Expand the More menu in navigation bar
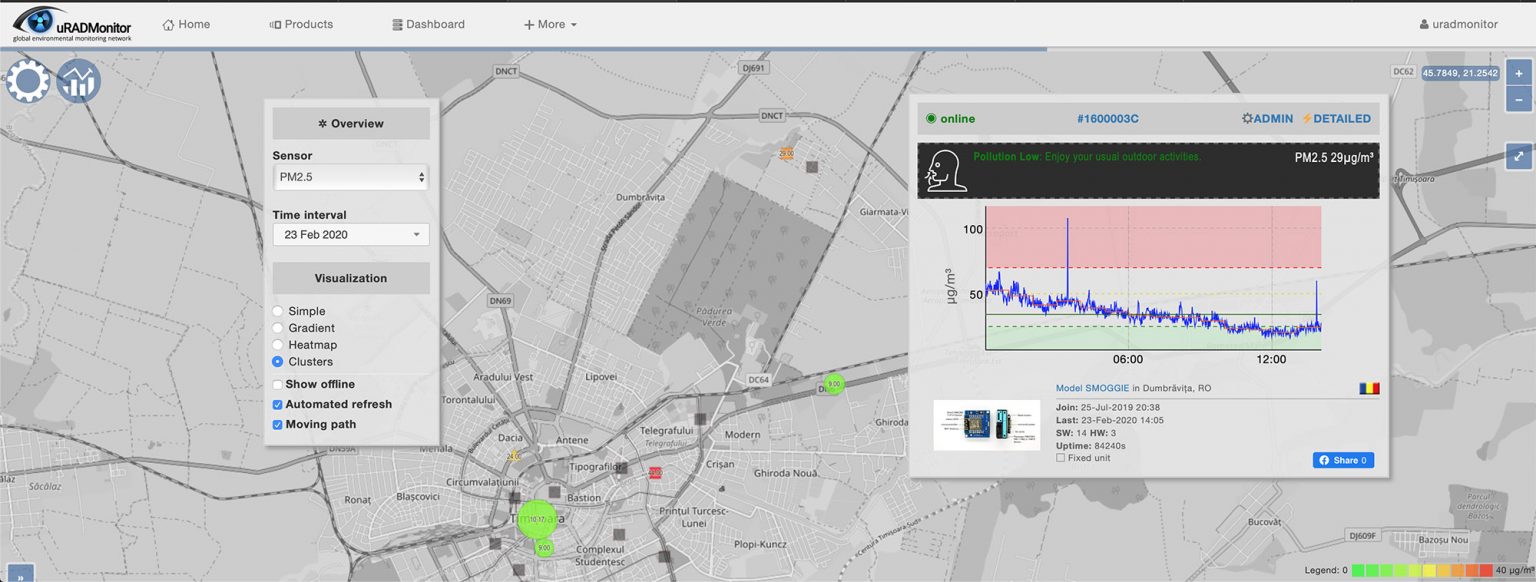This screenshot has width=1536, height=582. tap(550, 23)
